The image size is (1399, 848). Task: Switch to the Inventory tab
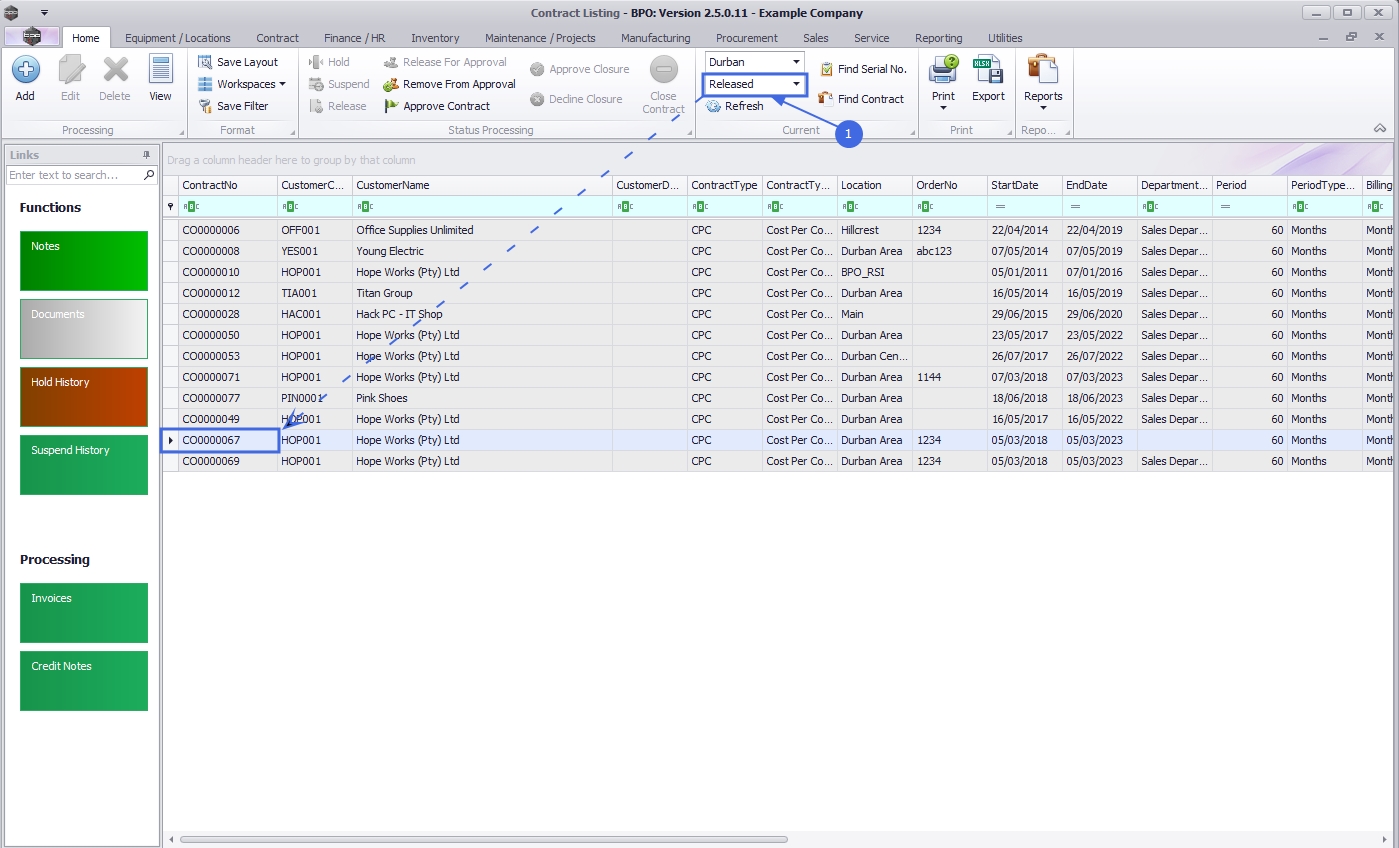435,38
